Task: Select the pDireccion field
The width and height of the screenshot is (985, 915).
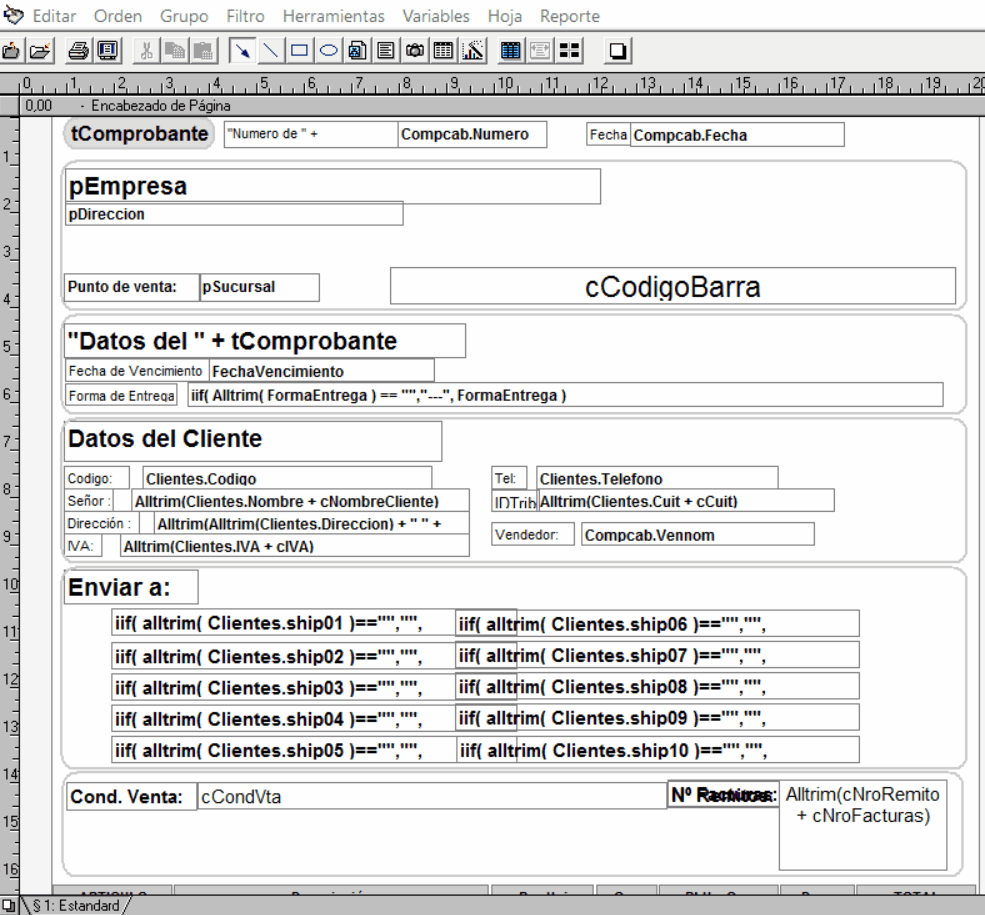Action: click(x=234, y=214)
